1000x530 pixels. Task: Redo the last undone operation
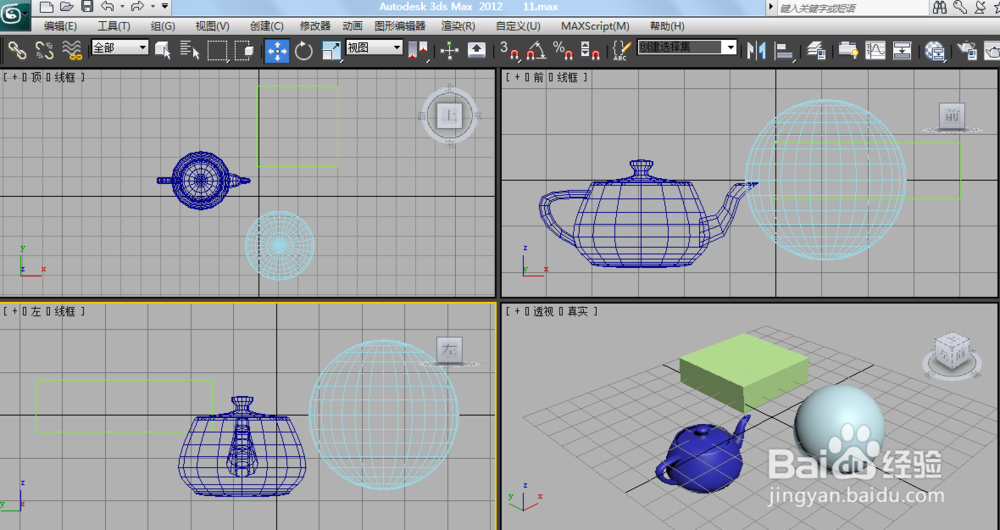(136, 7)
